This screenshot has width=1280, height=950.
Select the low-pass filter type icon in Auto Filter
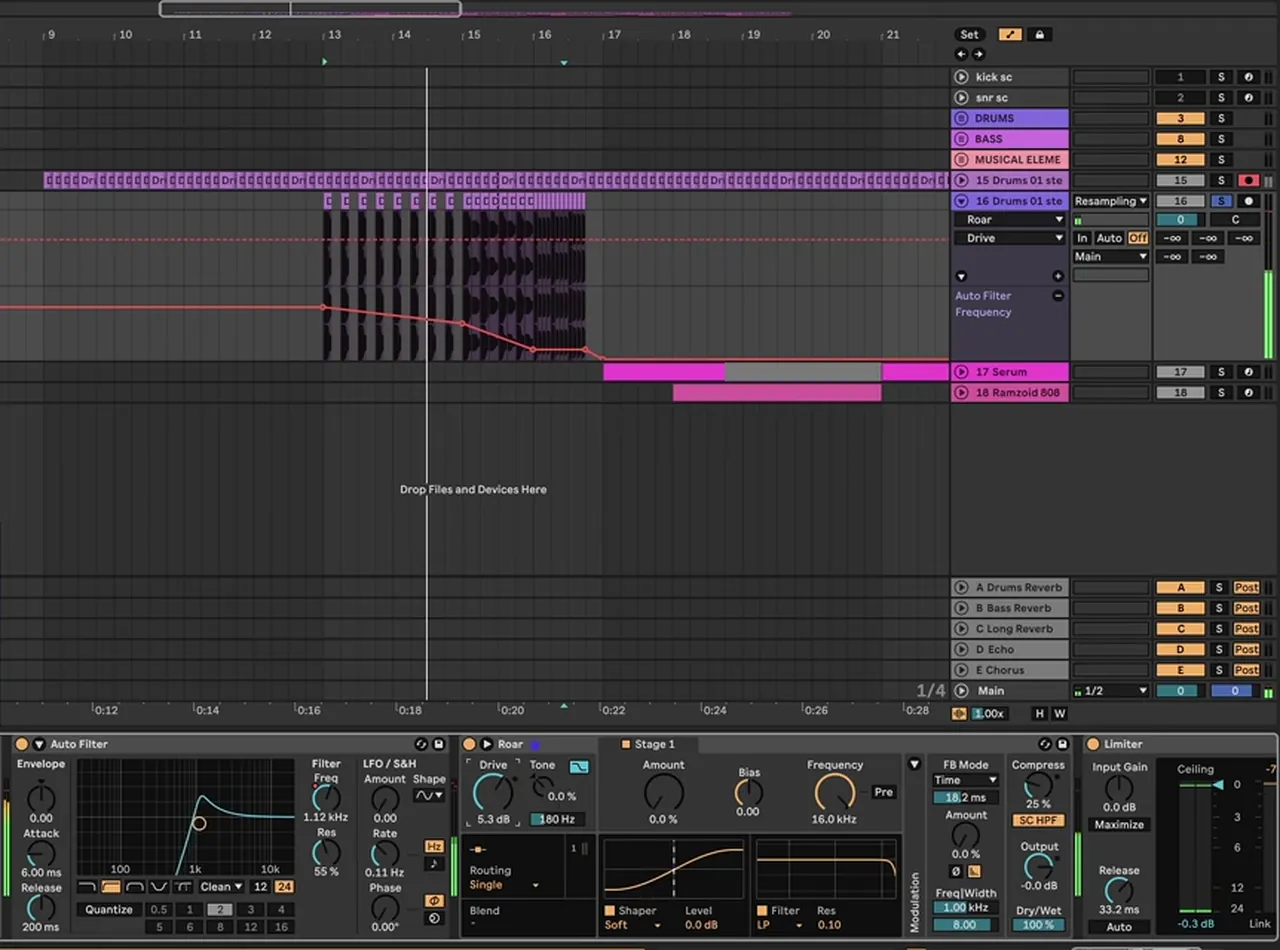[x=87, y=886]
